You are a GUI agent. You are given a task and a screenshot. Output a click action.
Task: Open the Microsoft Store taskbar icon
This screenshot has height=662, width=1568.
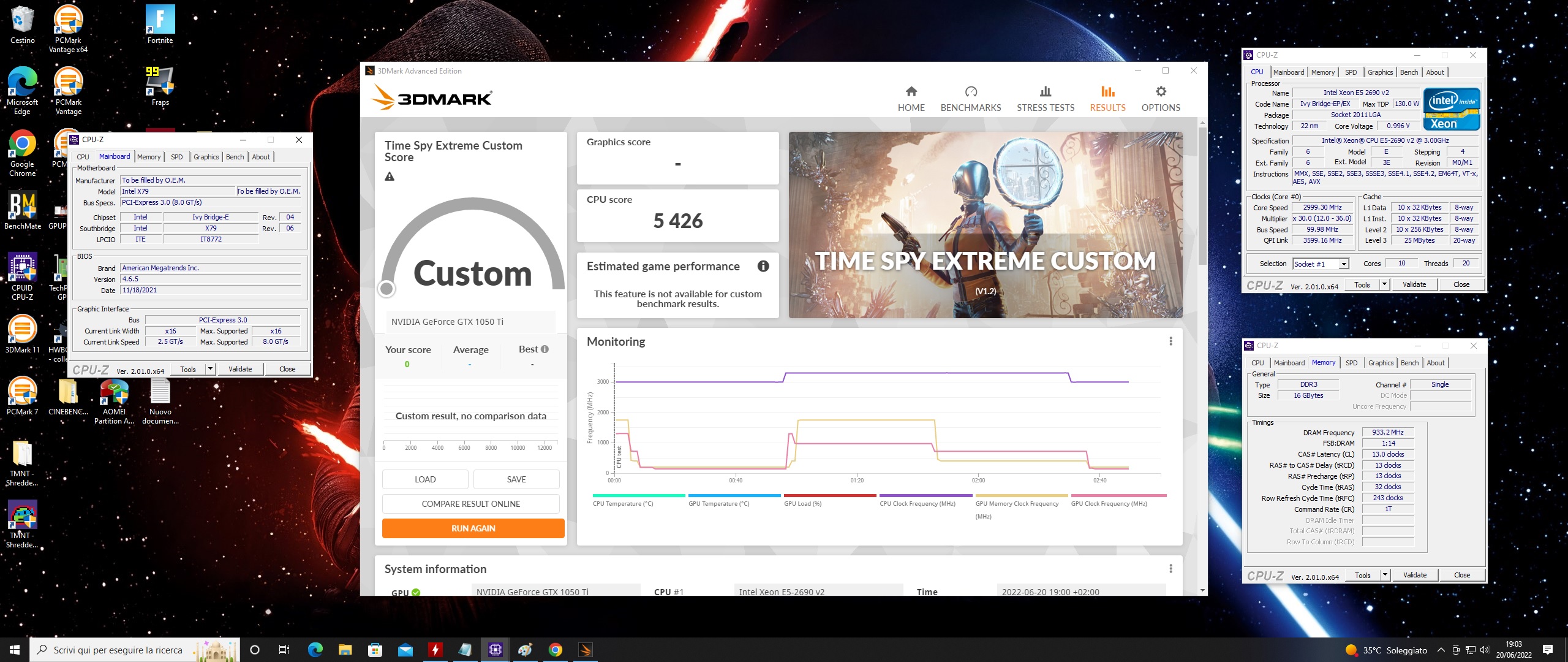(x=375, y=650)
